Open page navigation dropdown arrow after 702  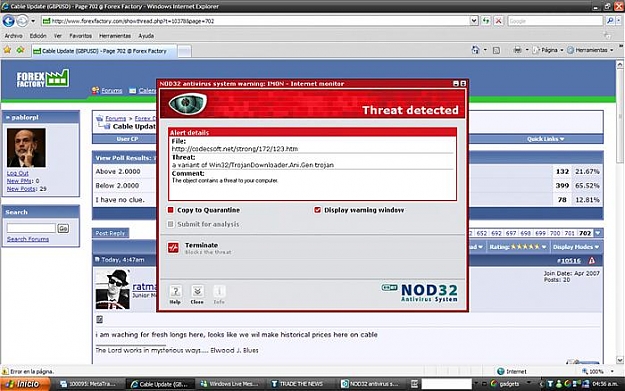[x=598, y=233]
